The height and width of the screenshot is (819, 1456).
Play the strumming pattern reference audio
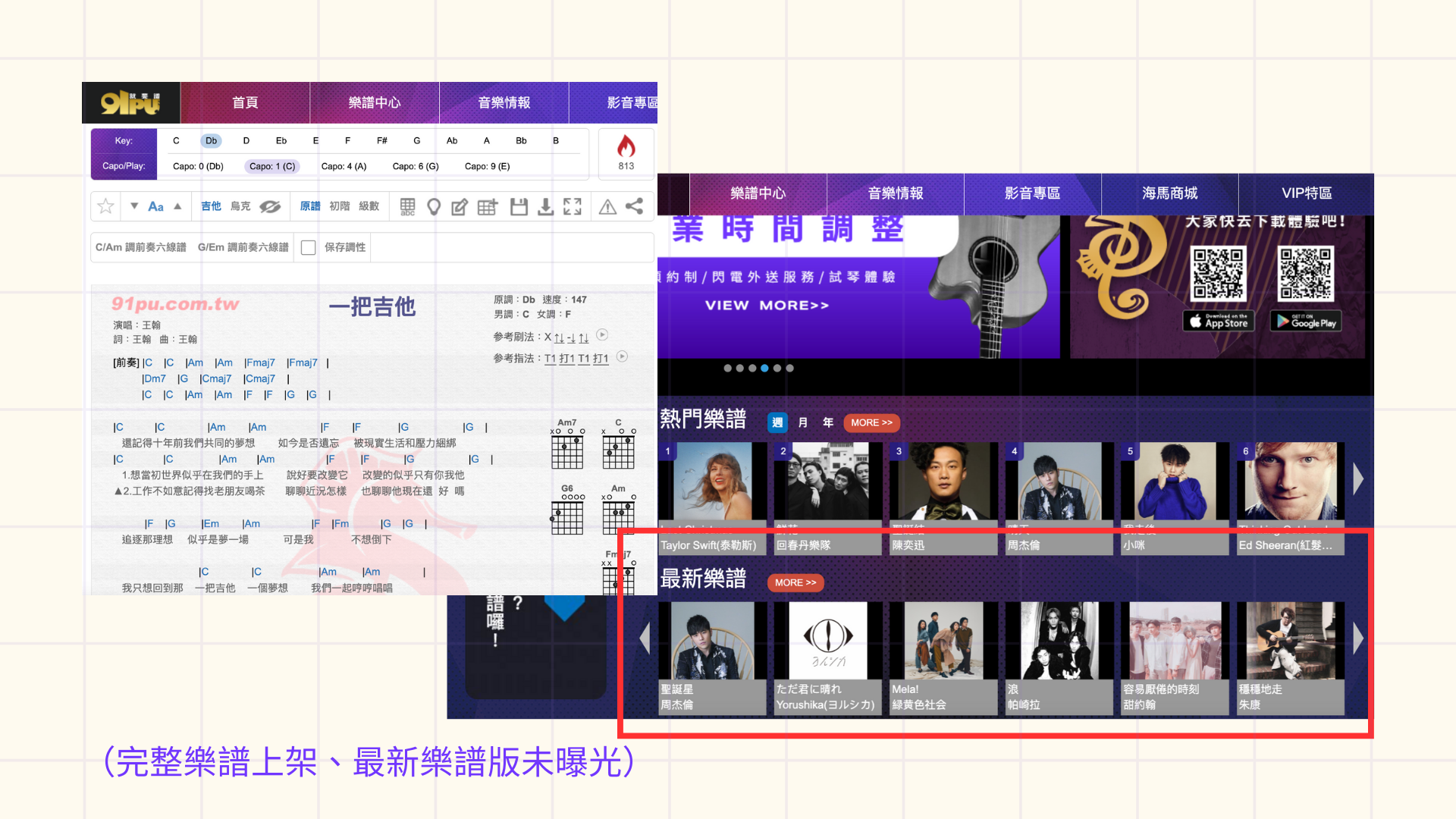602,335
